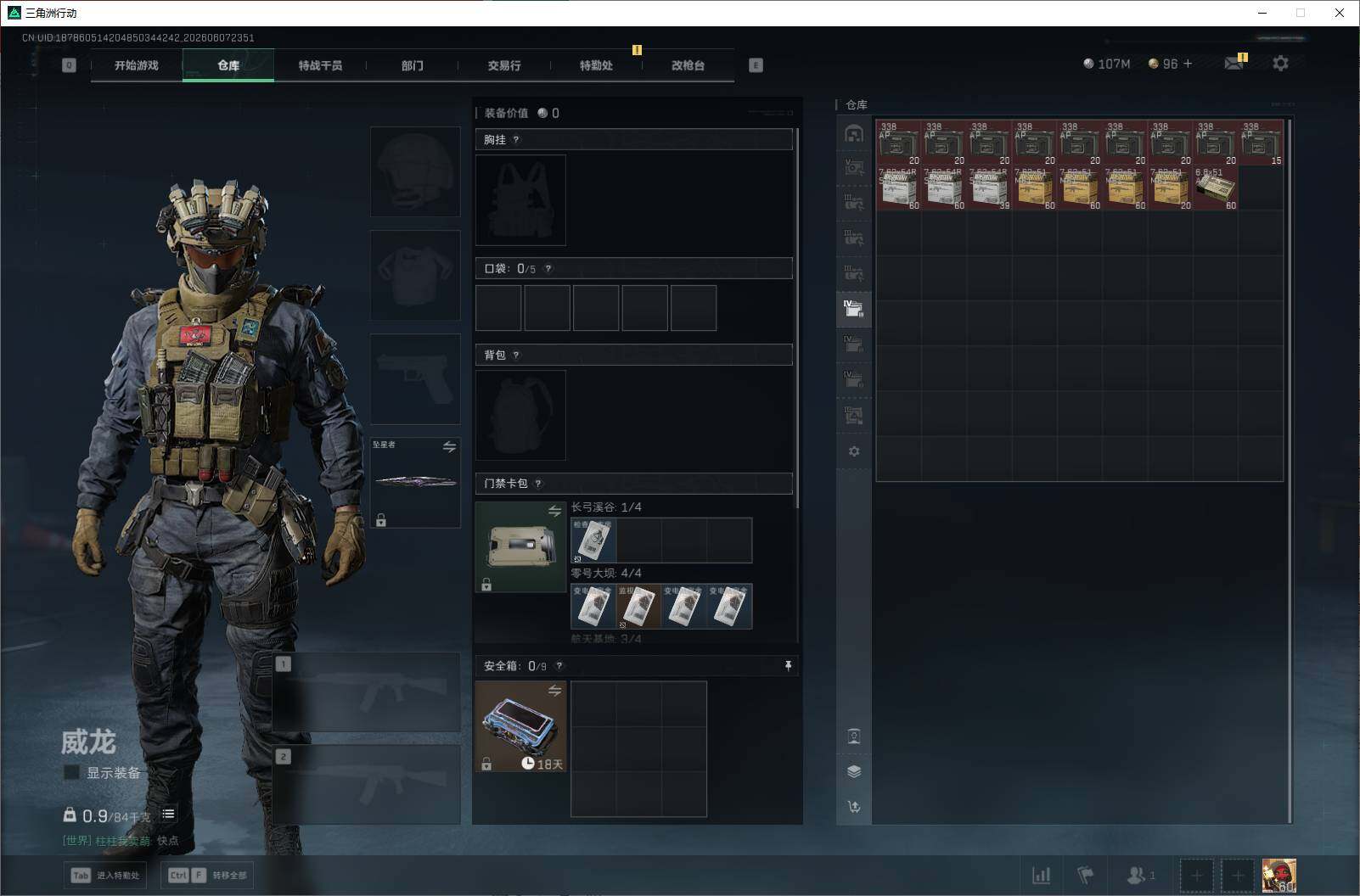Image resolution: width=1360 pixels, height=896 pixels.
Task: Toggle the pin on the 安全箱 header
Action: [788, 666]
